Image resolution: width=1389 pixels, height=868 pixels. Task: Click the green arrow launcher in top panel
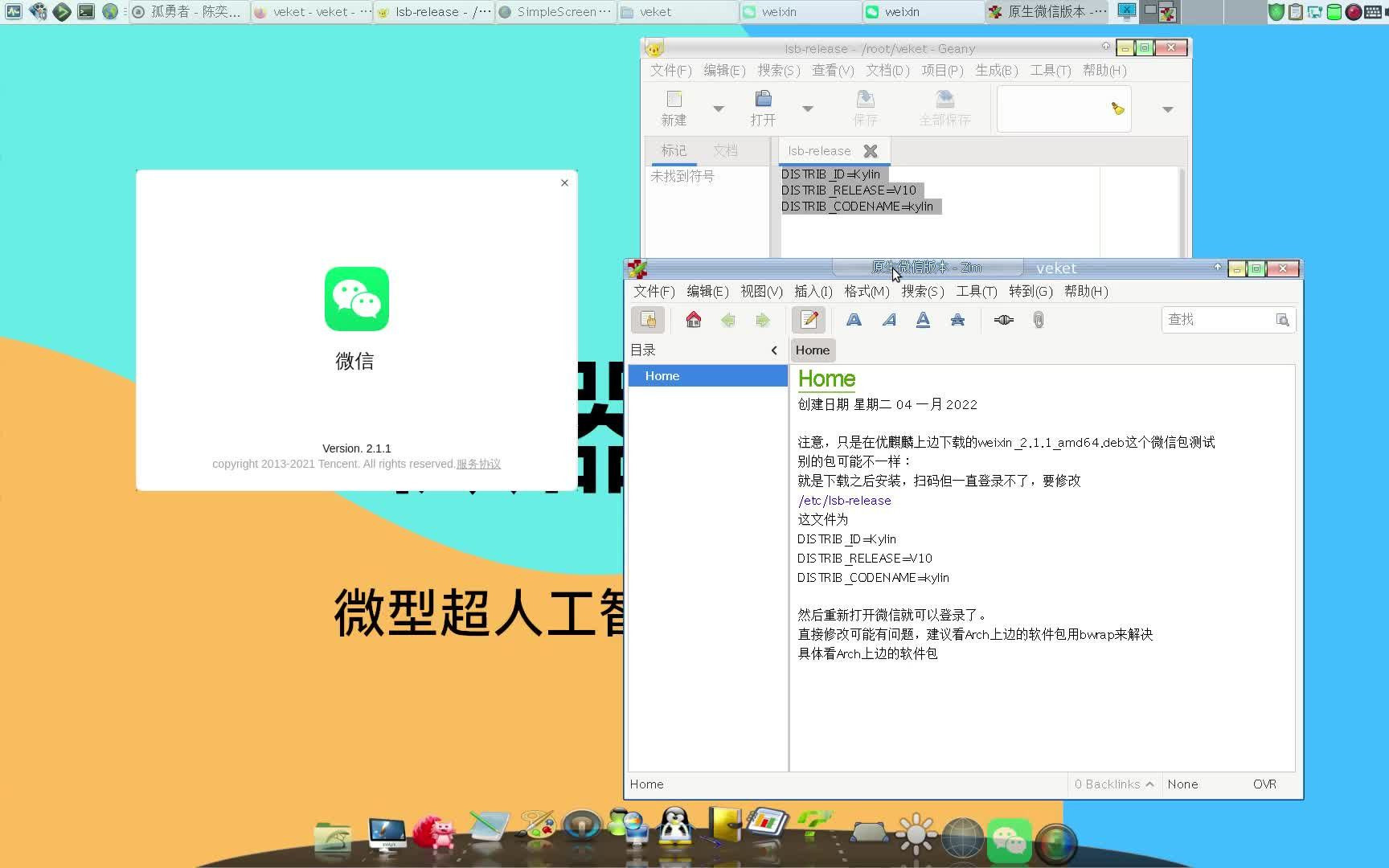point(62,11)
